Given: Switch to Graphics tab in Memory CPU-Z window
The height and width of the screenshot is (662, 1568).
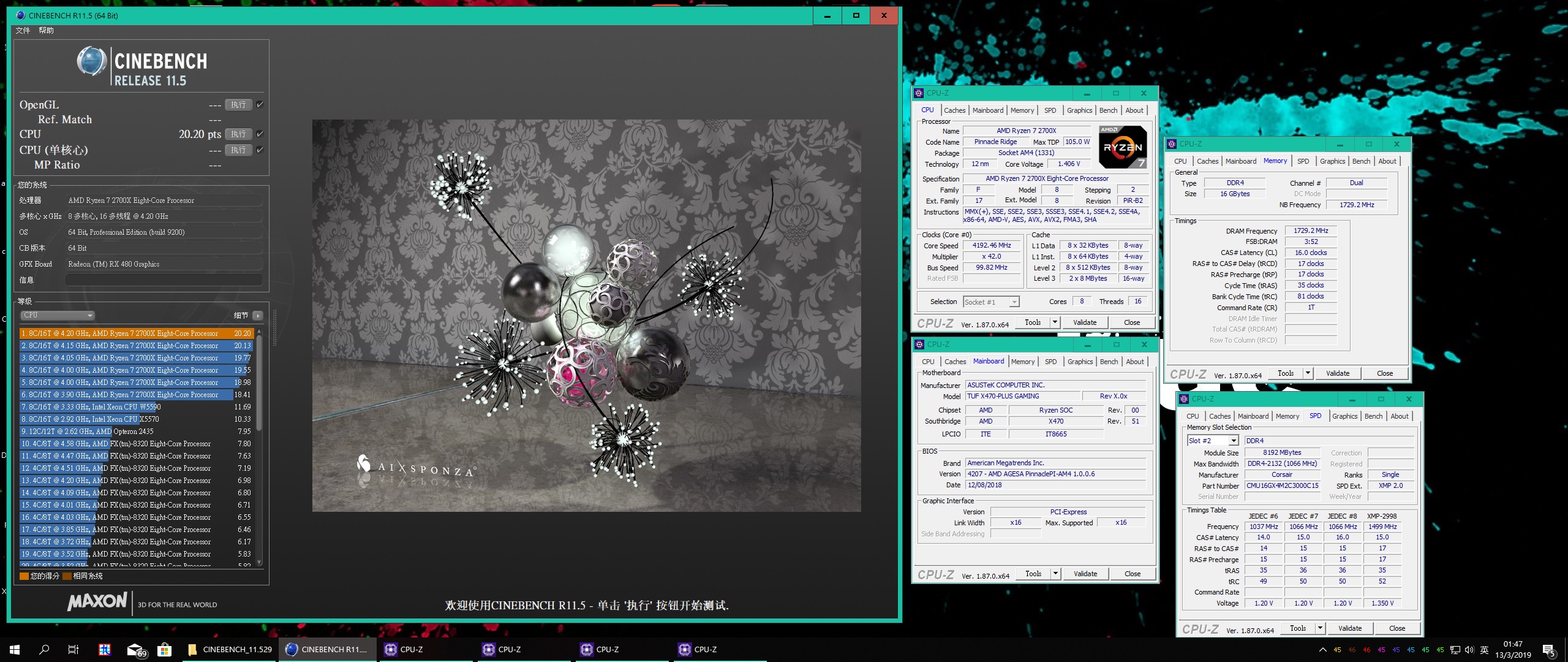Looking at the screenshot, I should tap(1332, 161).
